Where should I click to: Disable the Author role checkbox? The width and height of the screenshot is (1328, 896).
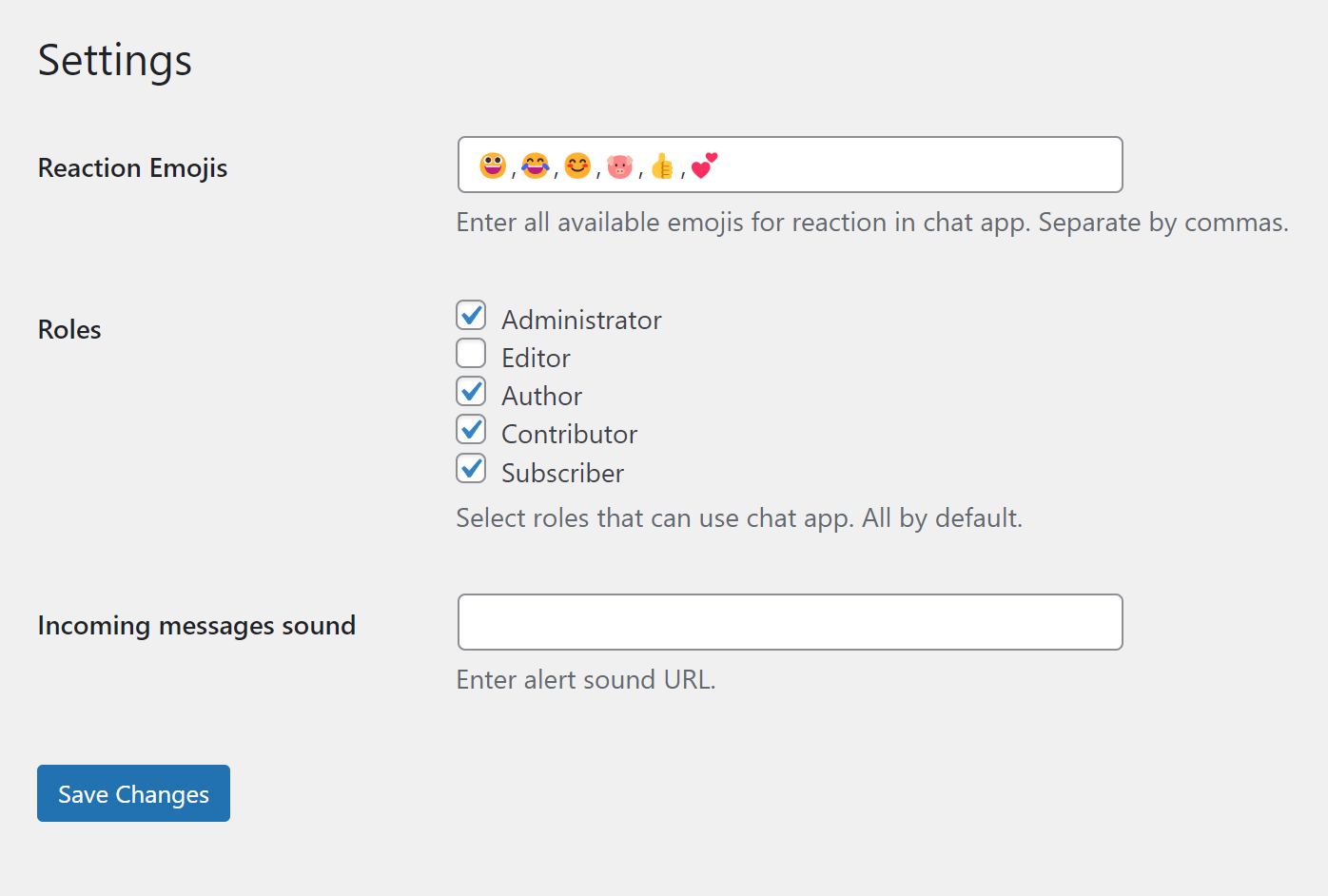(x=471, y=391)
